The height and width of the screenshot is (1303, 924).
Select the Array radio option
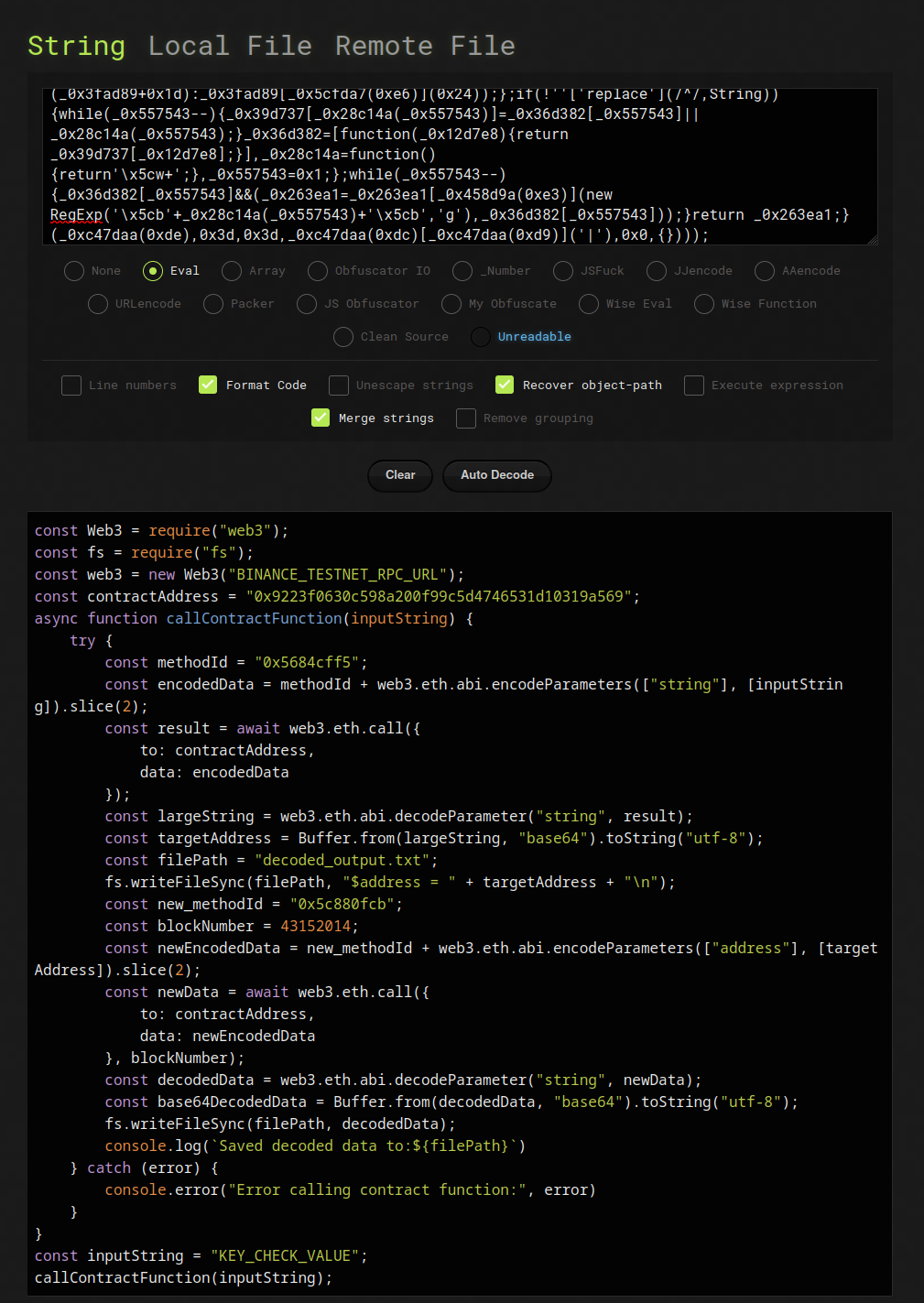(232, 271)
